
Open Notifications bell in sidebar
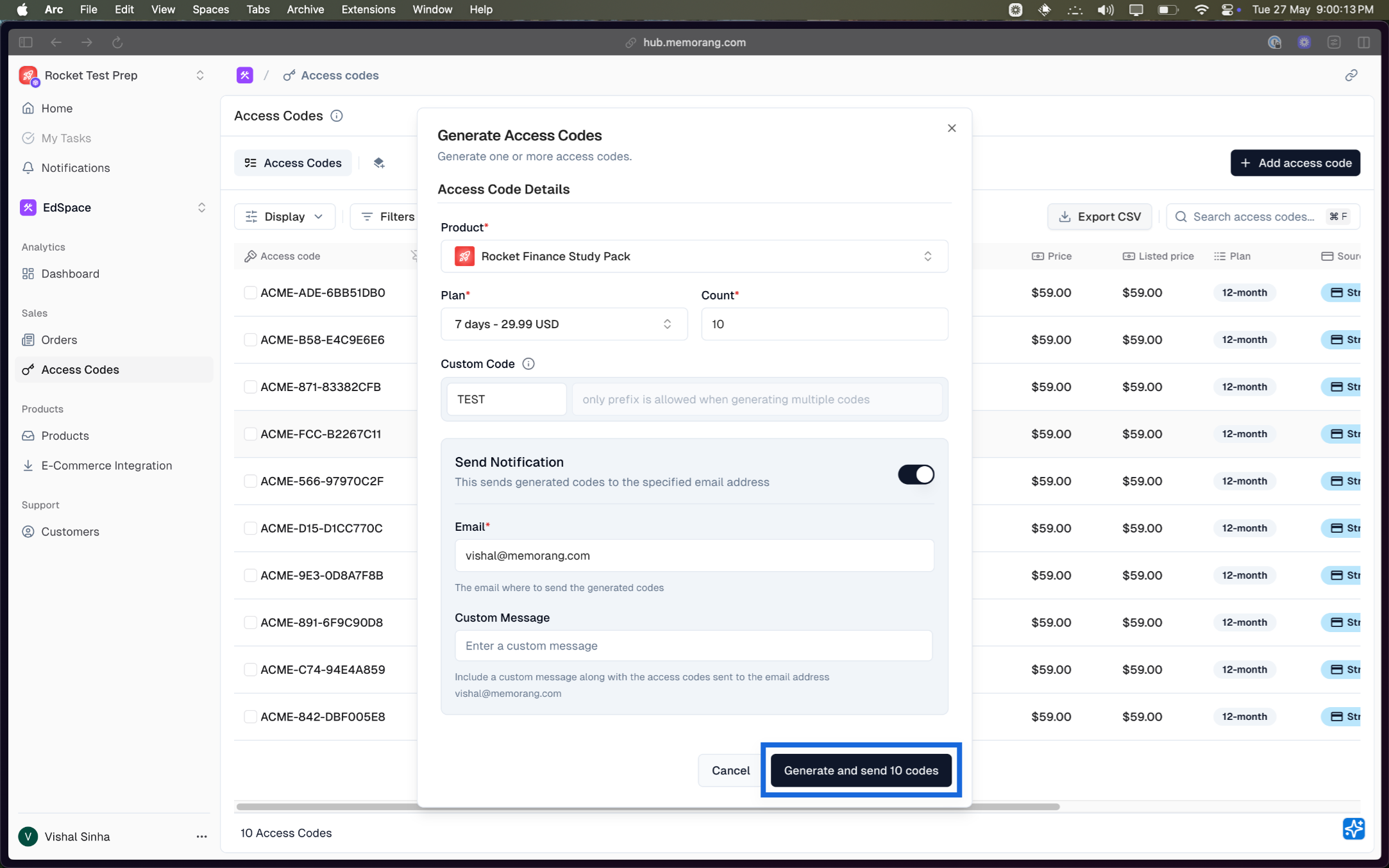coord(75,168)
